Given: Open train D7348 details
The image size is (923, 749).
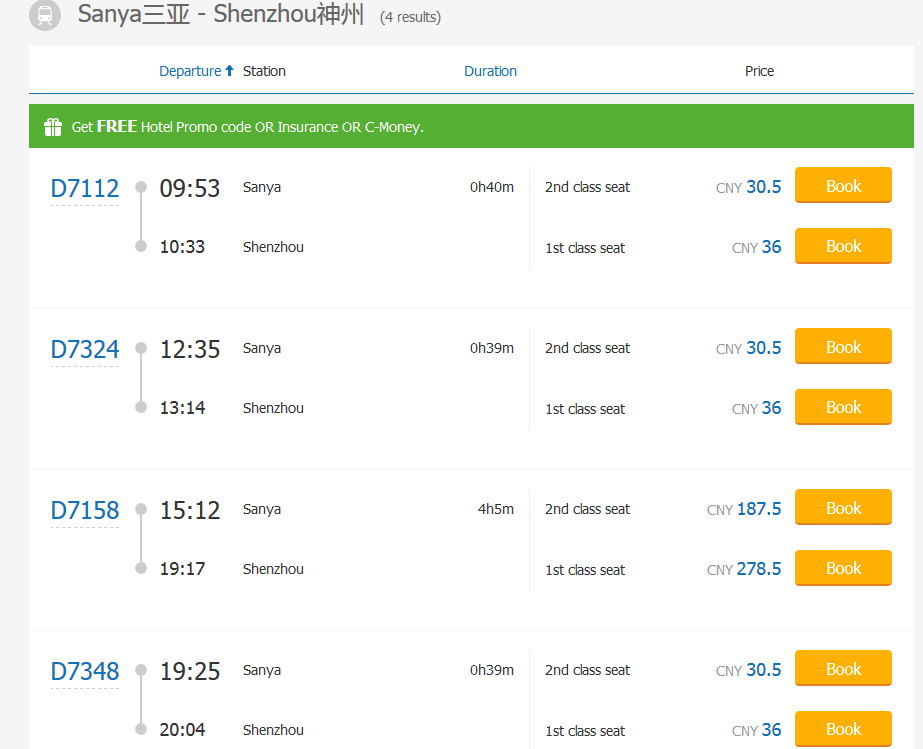Looking at the screenshot, I should 85,671.
